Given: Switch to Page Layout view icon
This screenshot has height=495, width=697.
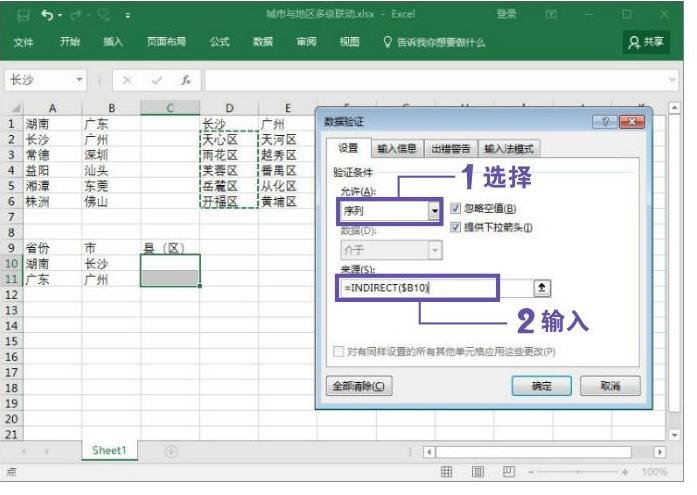Looking at the screenshot, I should tap(478, 472).
